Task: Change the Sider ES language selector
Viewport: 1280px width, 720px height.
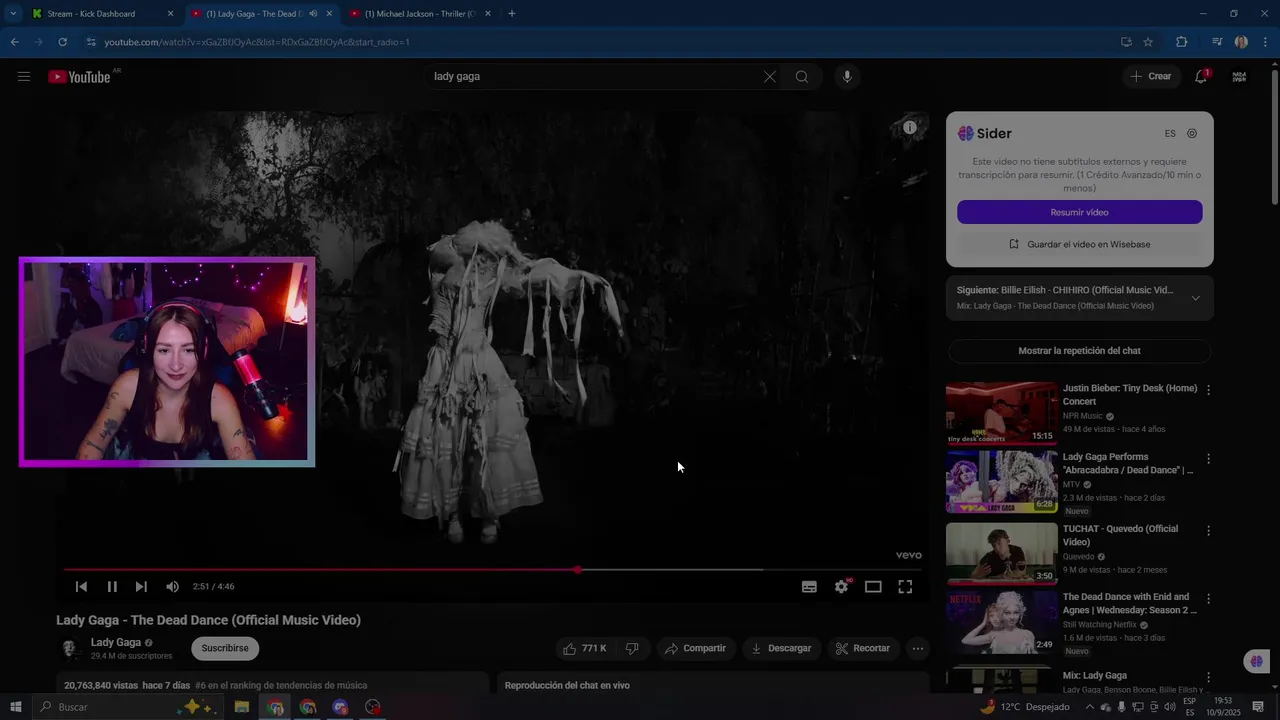Action: (1170, 133)
